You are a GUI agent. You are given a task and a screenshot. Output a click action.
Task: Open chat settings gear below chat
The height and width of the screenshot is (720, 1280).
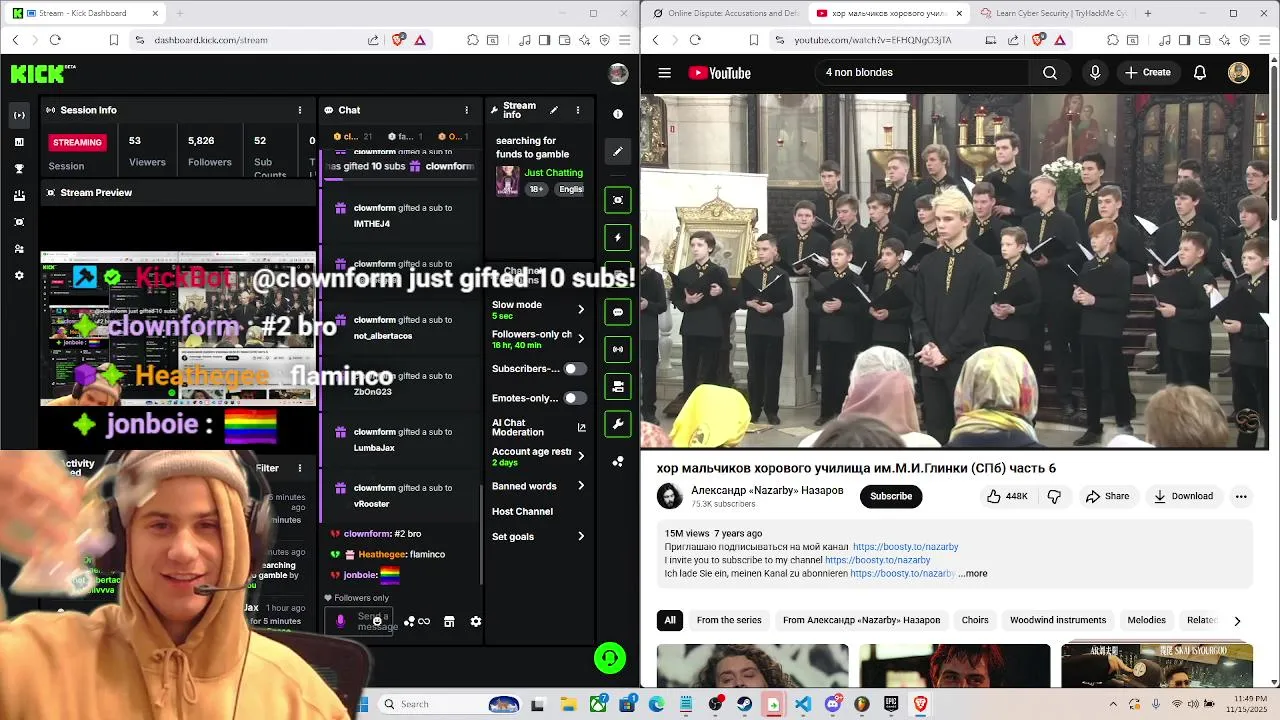(476, 621)
